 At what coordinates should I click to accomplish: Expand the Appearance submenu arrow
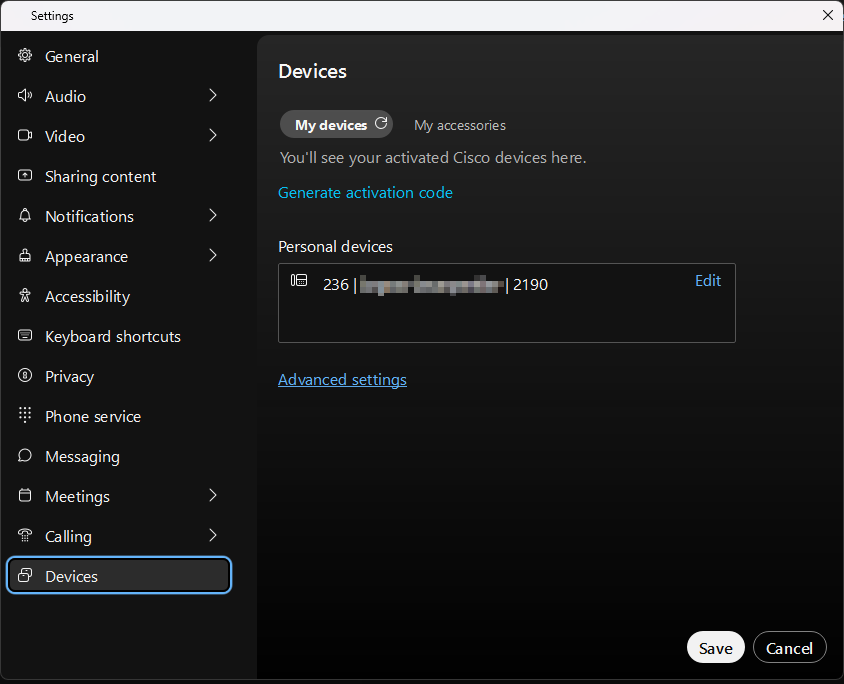point(213,256)
